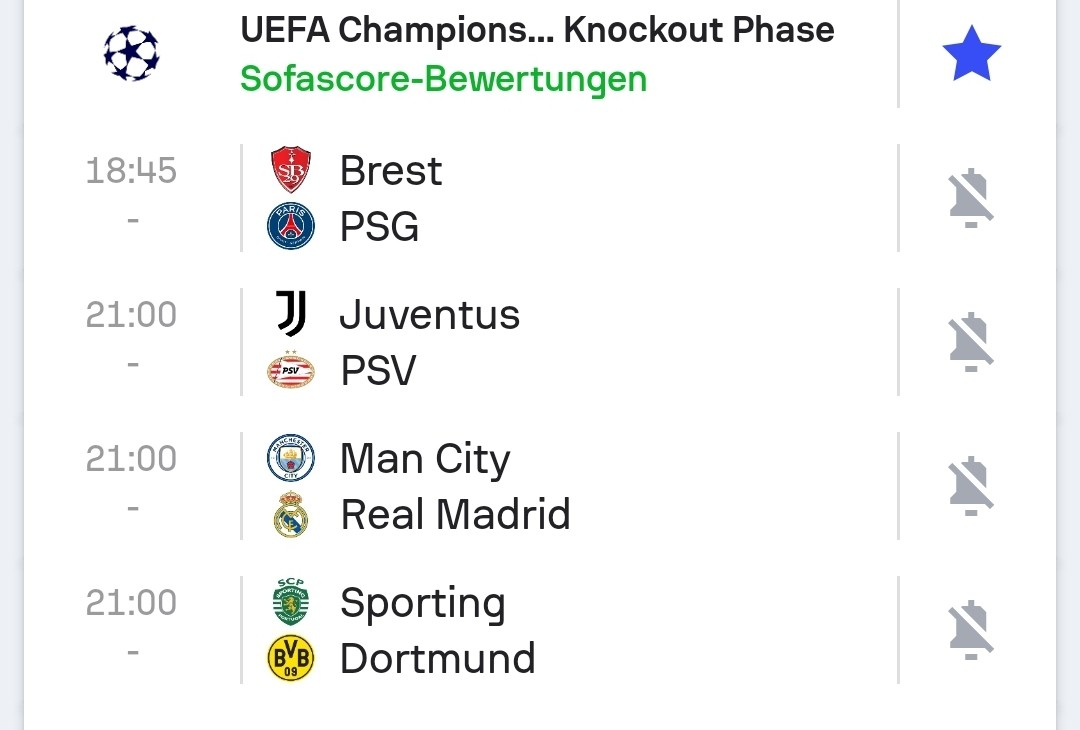Viewport: 1080px width, 730px height.
Task: Toggle the blue favorite star
Action: click(971, 55)
